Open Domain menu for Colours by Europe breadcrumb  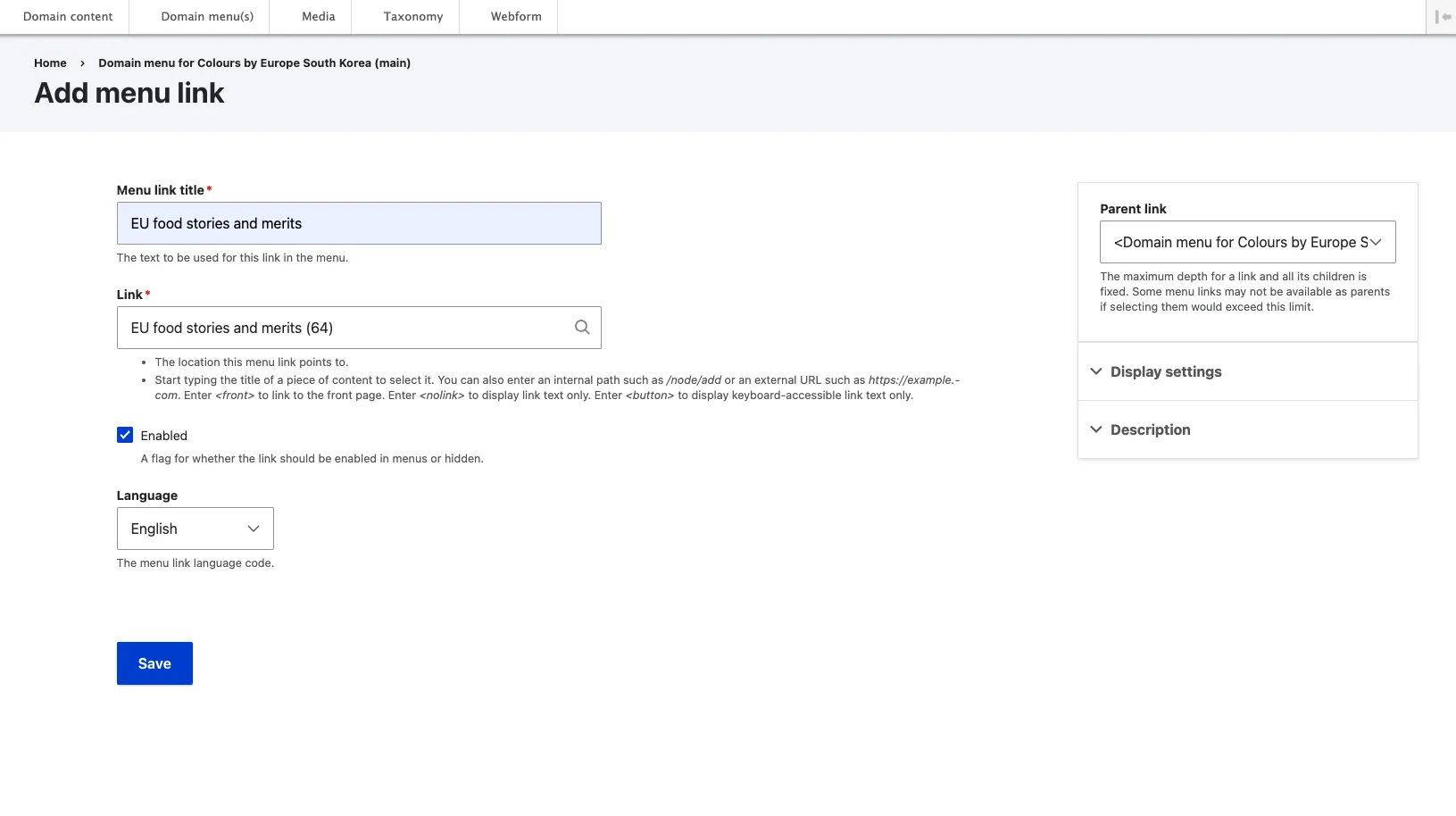click(254, 63)
